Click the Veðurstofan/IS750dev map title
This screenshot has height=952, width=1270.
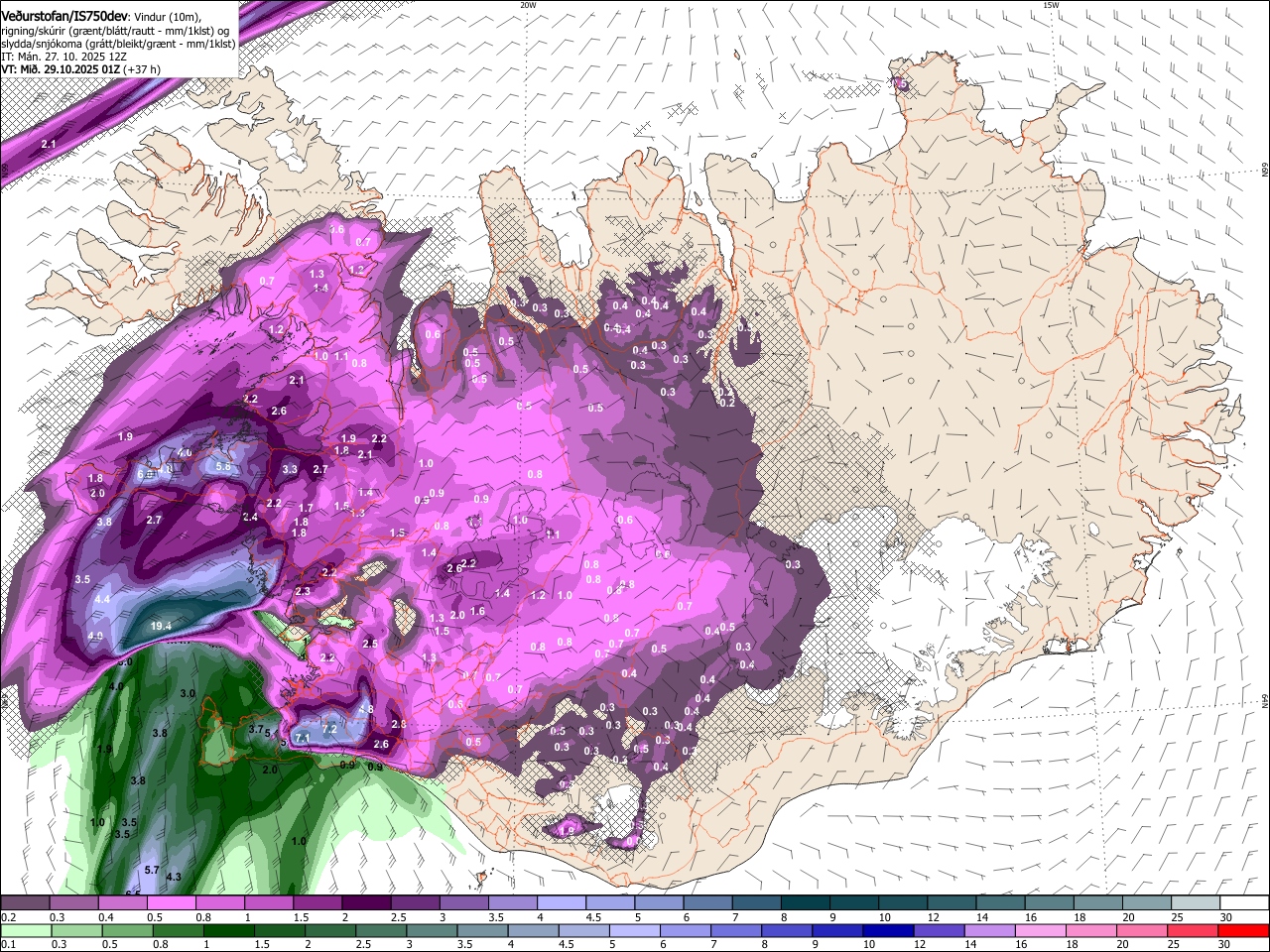64,15
